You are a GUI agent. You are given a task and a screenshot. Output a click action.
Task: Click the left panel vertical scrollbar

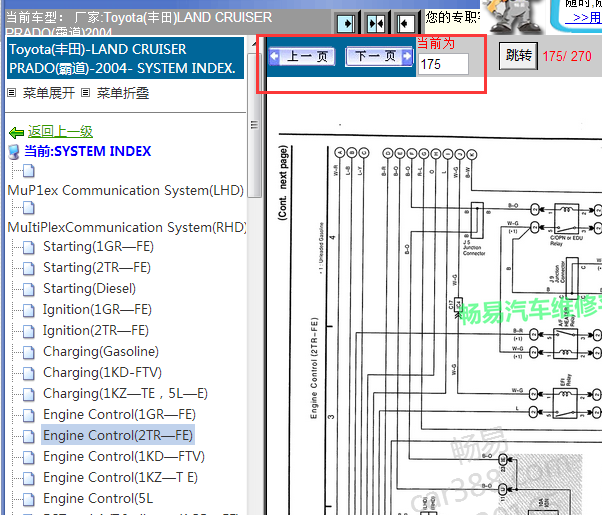pyautogui.click(x=254, y=125)
